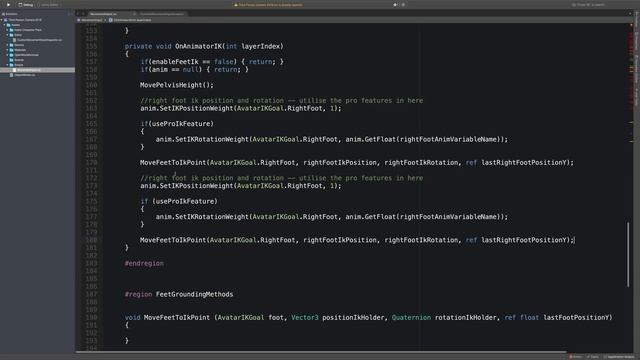Image resolution: width=640 pixels, height=360 pixels.
Task: Close the active editor tab
Action: tap(134, 14)
